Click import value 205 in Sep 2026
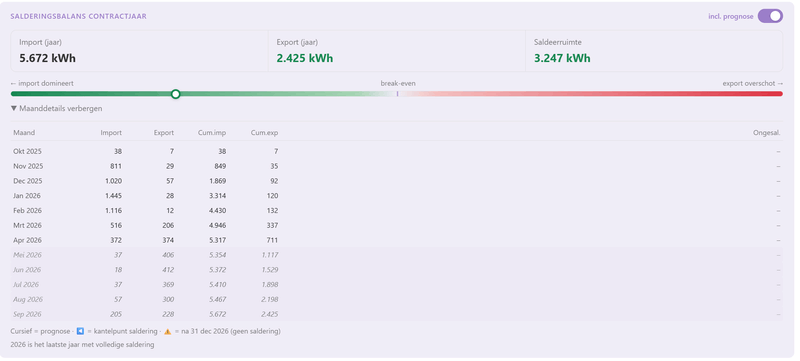 [x=116, y=314]
